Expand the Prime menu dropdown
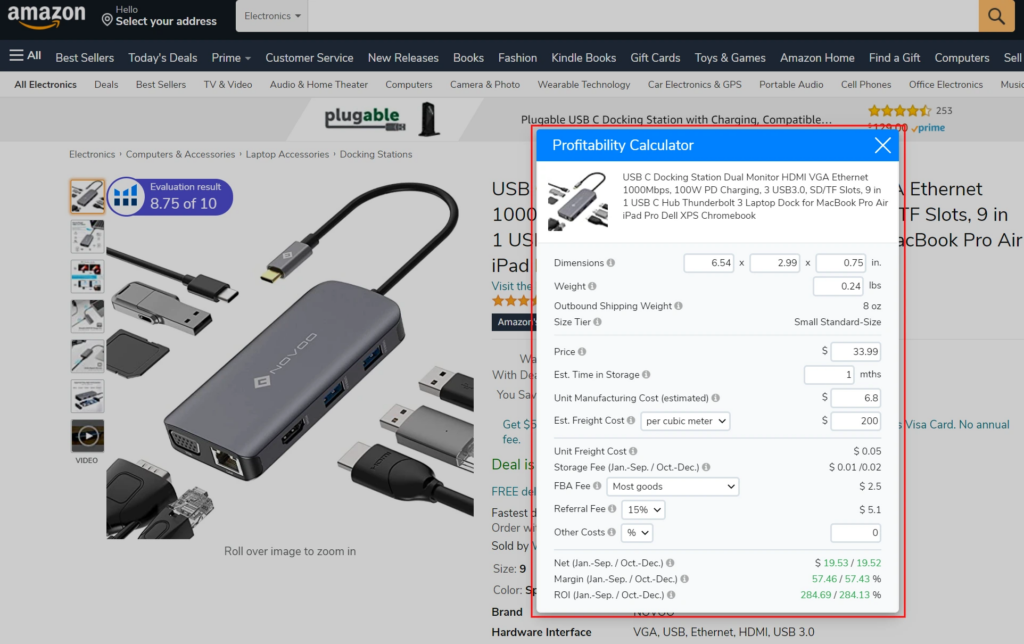This screenshot has width=1024, height=644. click(231, 57)
